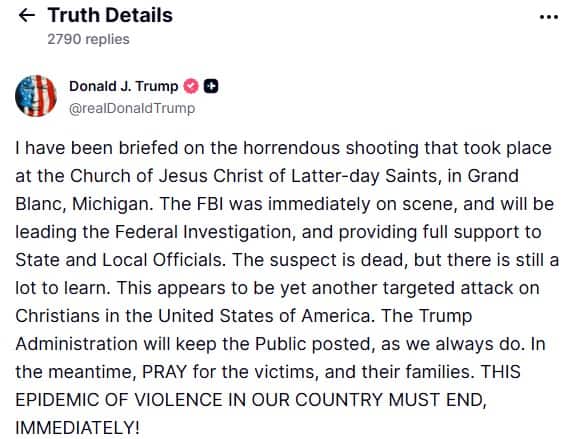Click the @realDonaldTrump handle
The height and width of the screenshot is (439, 579).
[x=132, y=108]
